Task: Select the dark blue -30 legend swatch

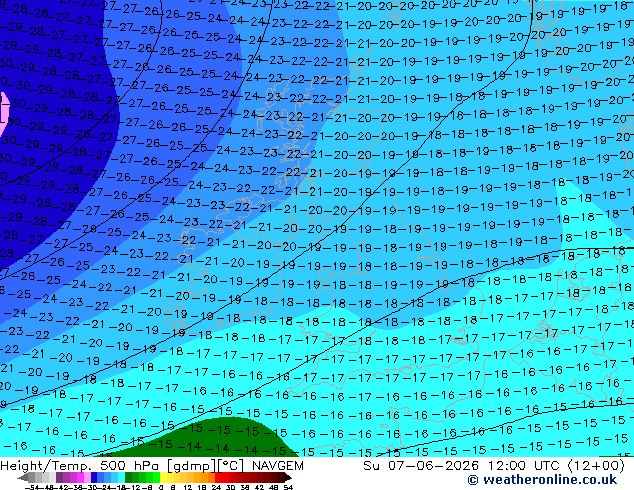Action: [x=94, y=477]
